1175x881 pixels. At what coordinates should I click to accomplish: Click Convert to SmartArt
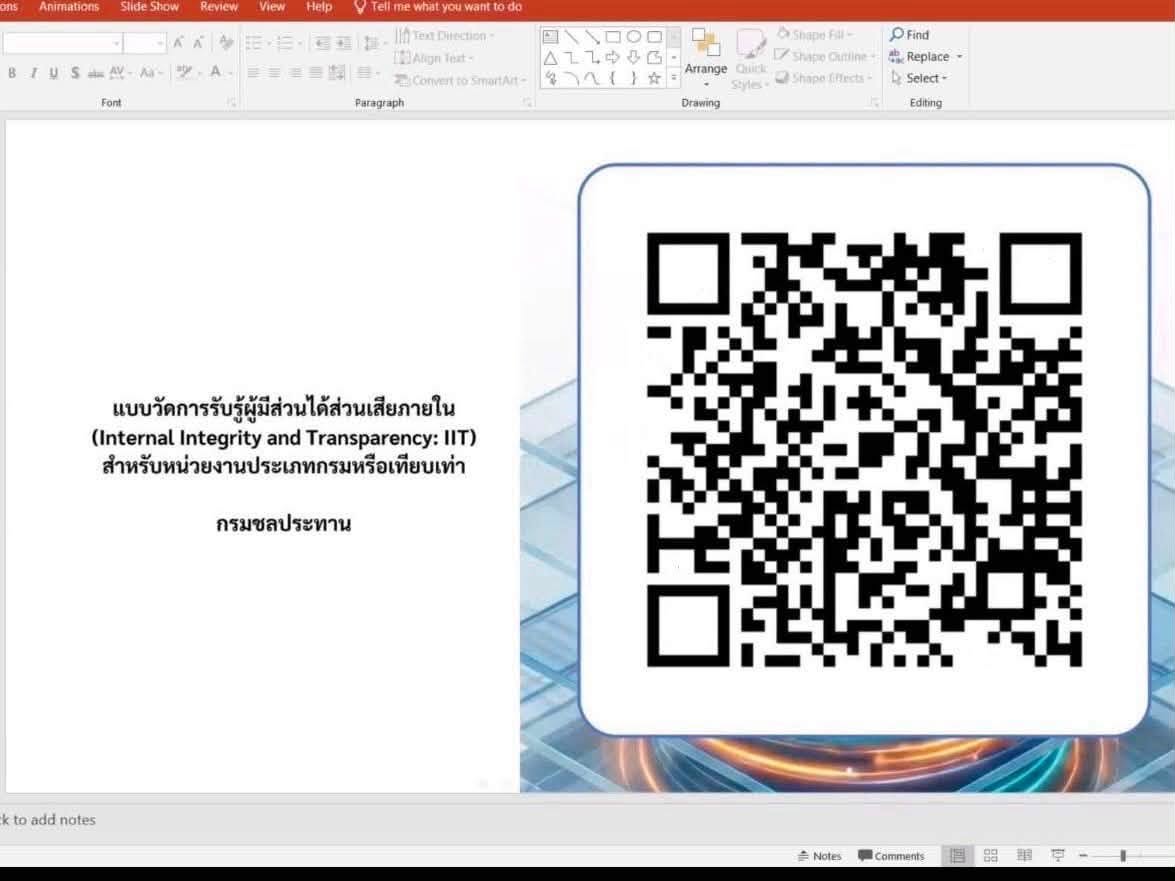click(x=460, y=80)
